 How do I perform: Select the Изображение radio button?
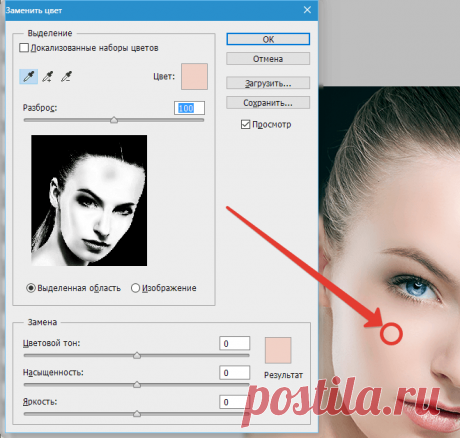tap(135, 288)
